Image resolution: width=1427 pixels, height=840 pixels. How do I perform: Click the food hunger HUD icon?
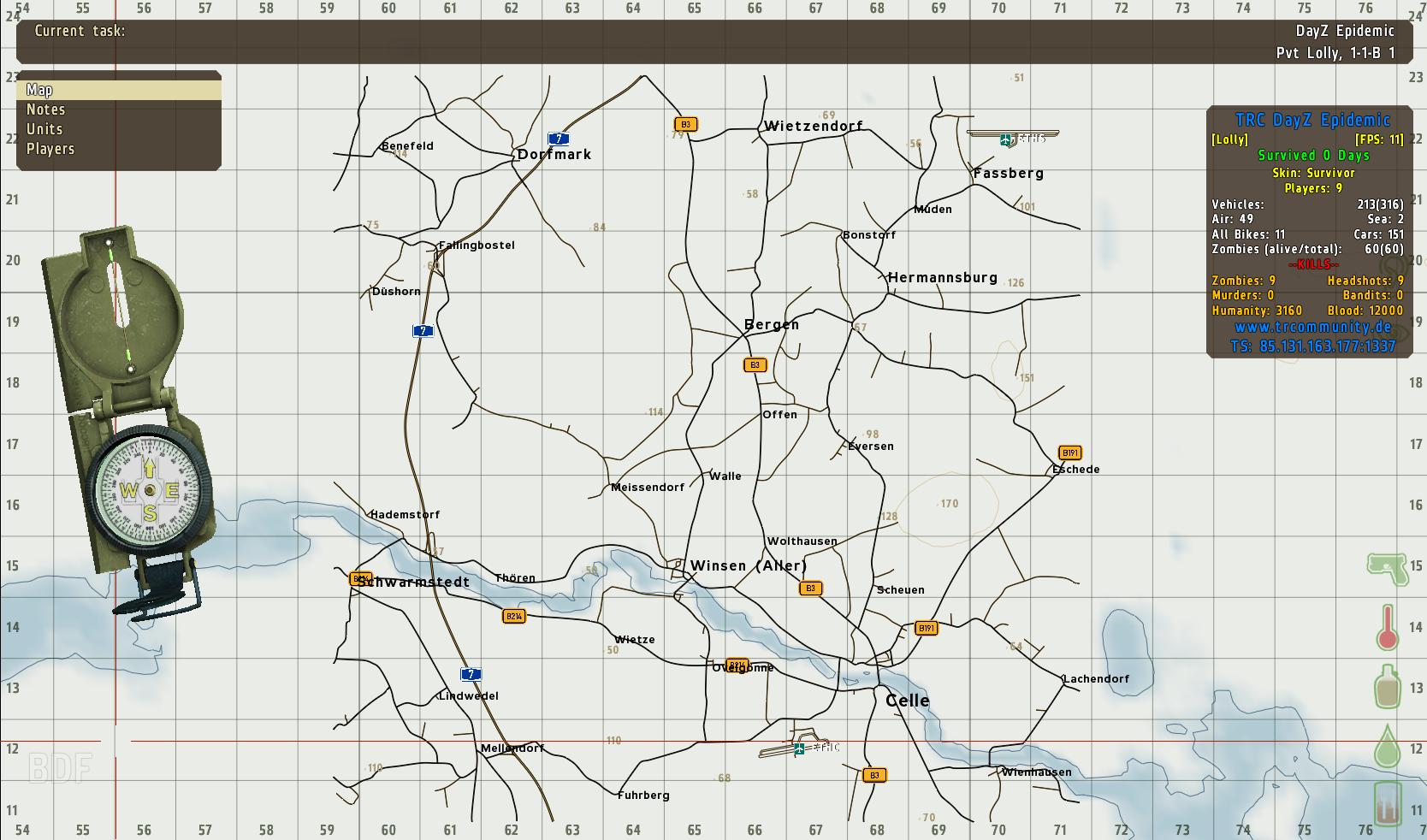pos(1388,804)
